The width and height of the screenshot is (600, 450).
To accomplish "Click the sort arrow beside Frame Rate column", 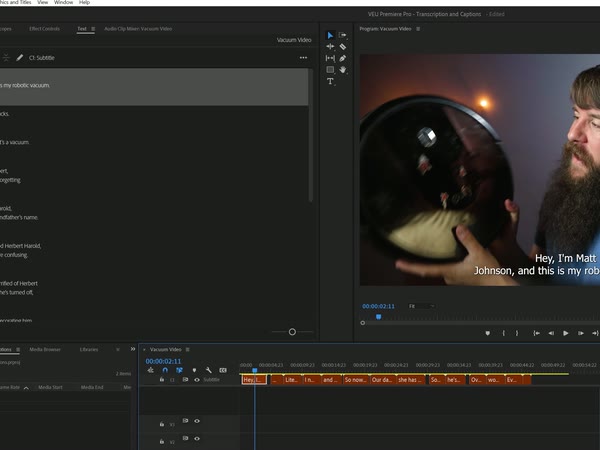I will coord(26,388).
